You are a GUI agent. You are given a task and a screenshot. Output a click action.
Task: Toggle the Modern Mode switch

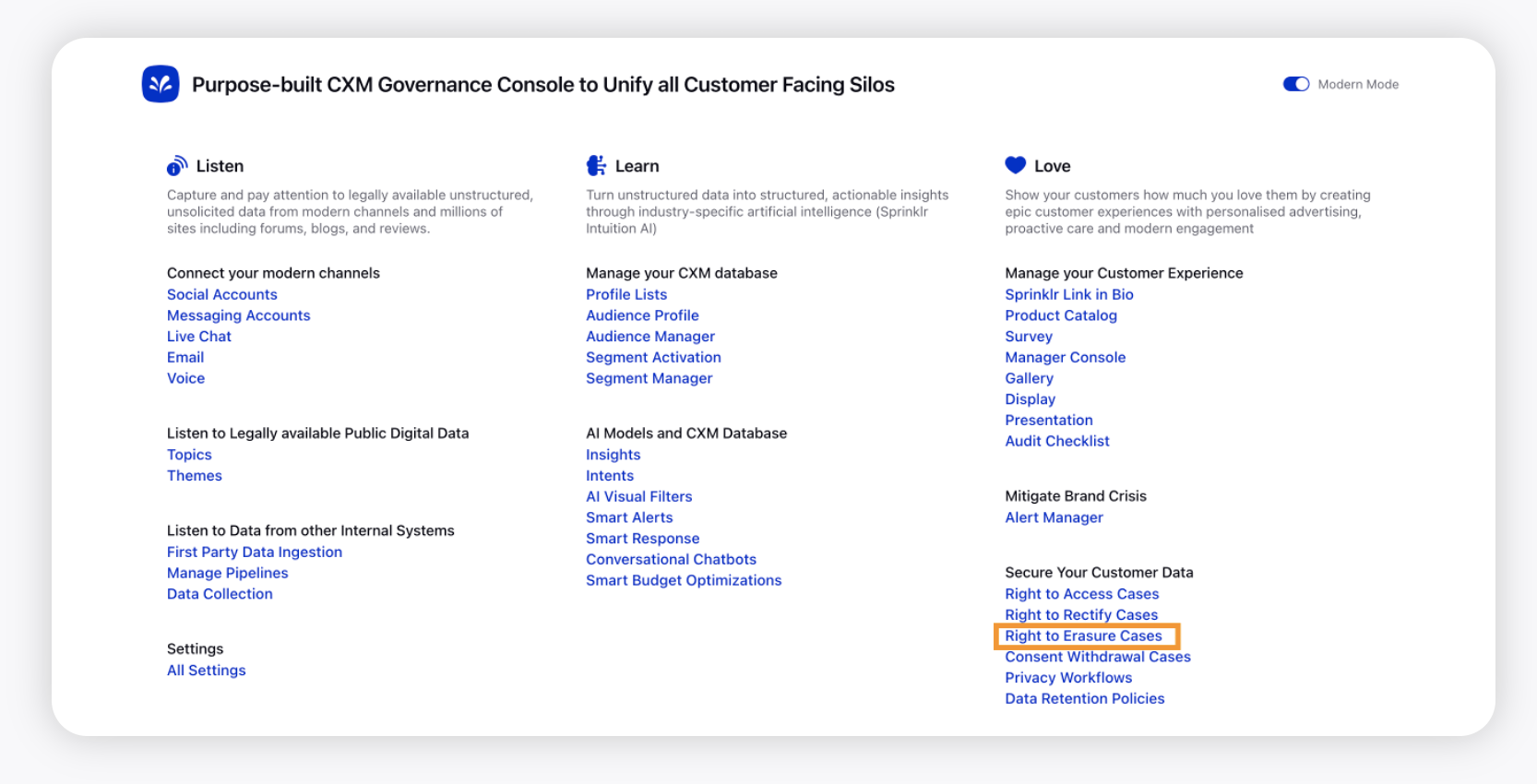coord(1296,84)
